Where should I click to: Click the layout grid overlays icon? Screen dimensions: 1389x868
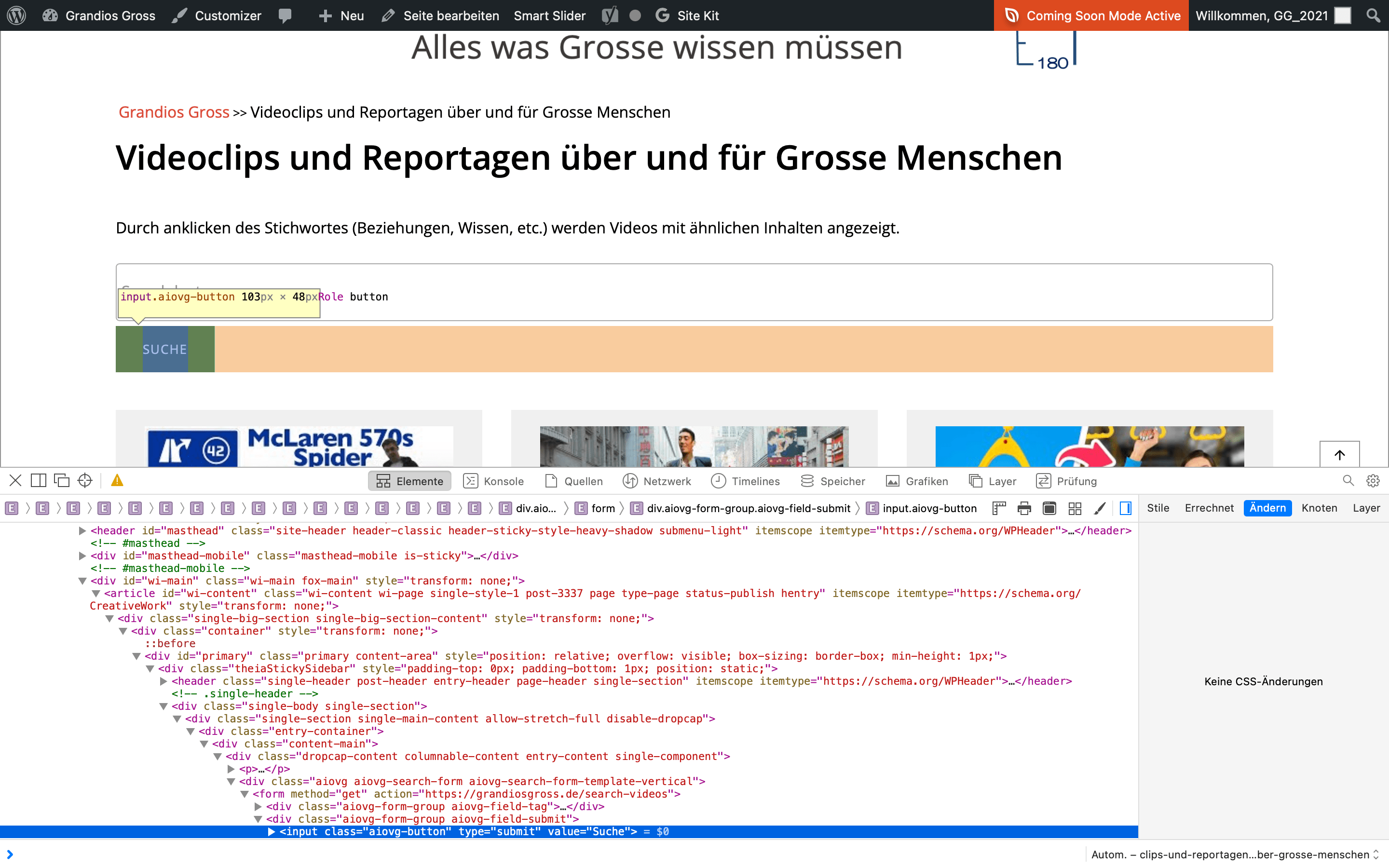click(1075, 508)
